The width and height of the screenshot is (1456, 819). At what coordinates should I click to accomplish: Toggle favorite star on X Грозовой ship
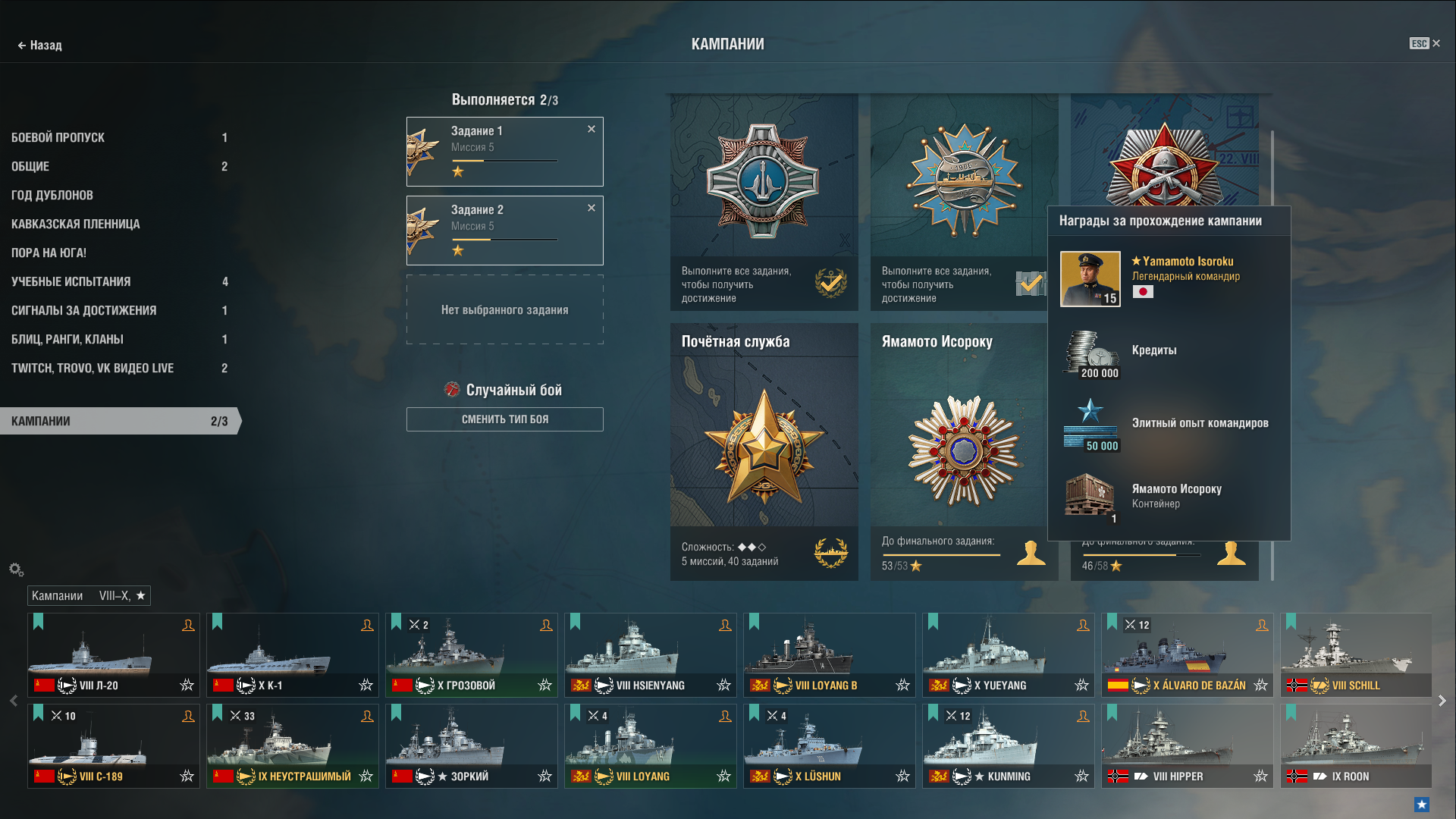pos(544,686)
